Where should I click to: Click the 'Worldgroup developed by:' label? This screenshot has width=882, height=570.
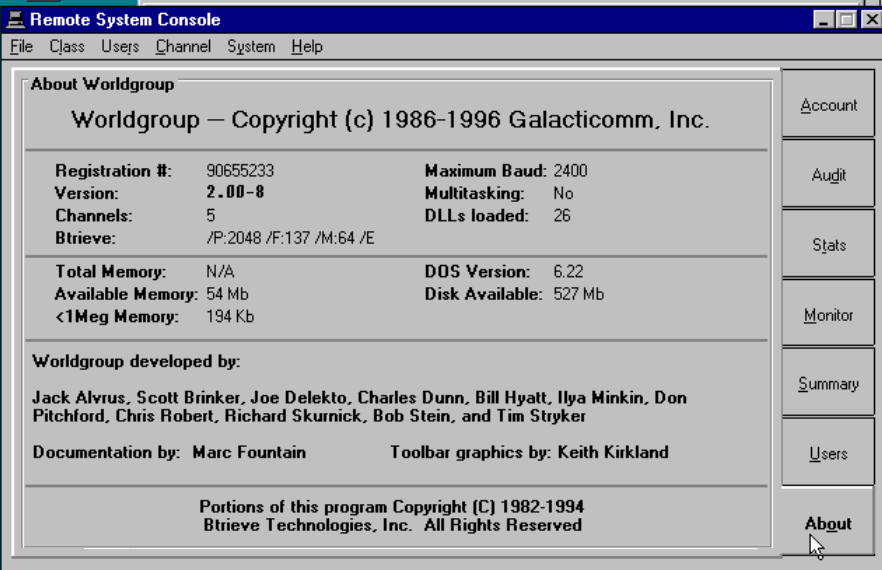coord(136,361)
